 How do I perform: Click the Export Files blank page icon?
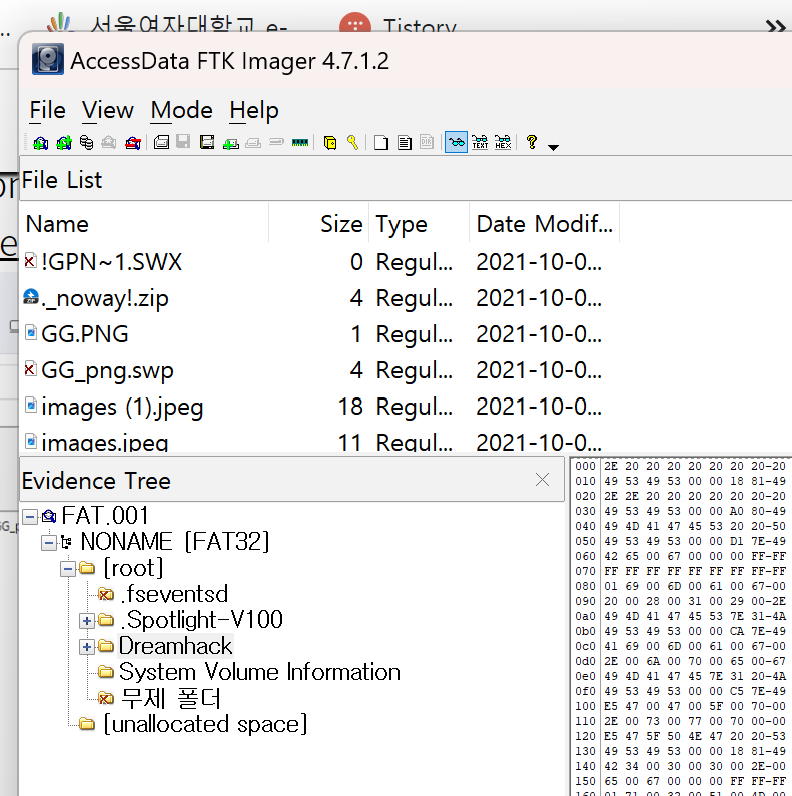tap(381, 143)
